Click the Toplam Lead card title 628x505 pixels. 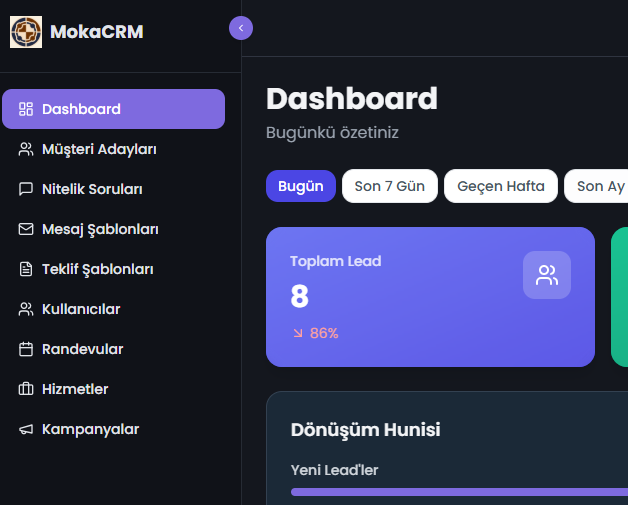click(x=336, y=261)
